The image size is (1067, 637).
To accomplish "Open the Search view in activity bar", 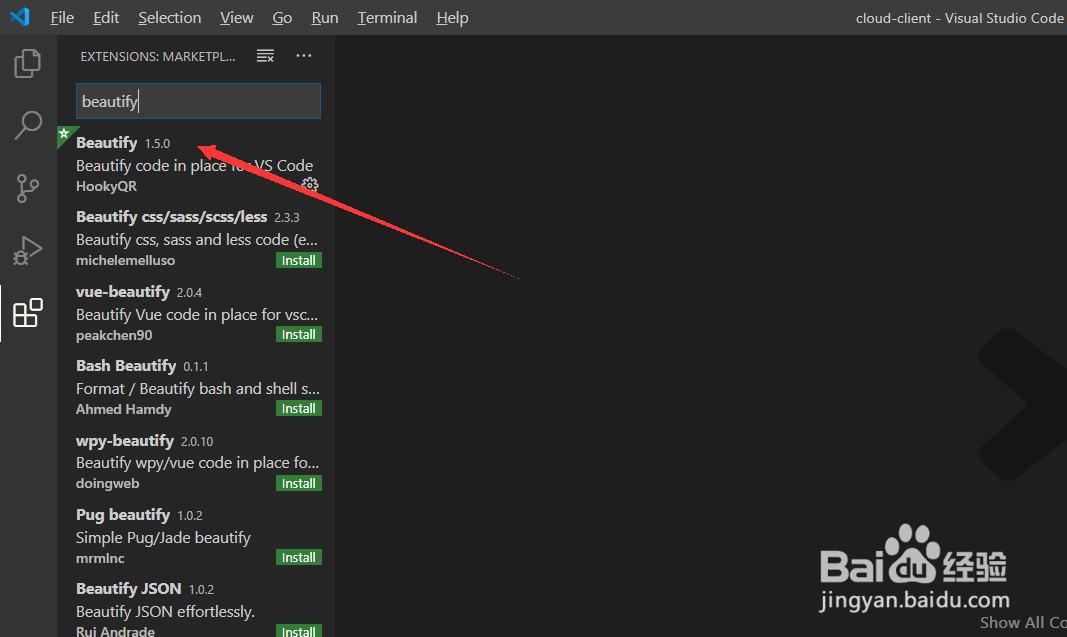I will (28, 125).
